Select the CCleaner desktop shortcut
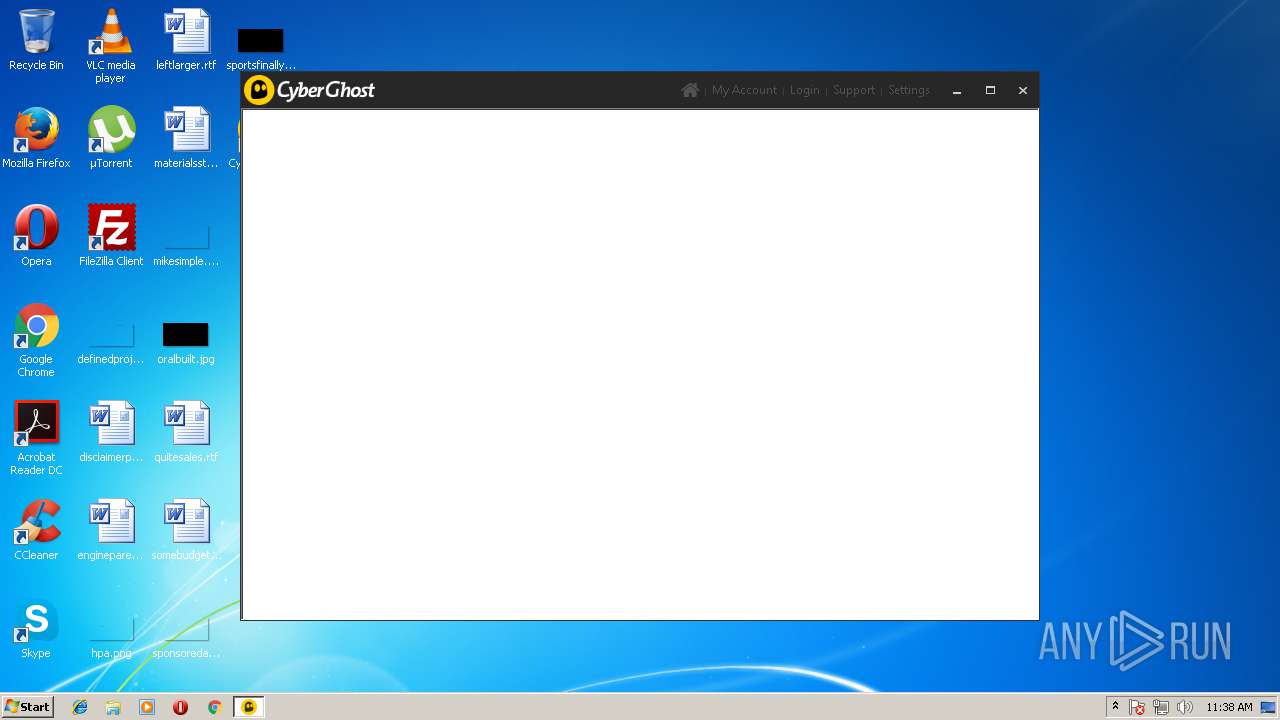The width and height of the screenshot is (1280, 720). tap(36, 530)
